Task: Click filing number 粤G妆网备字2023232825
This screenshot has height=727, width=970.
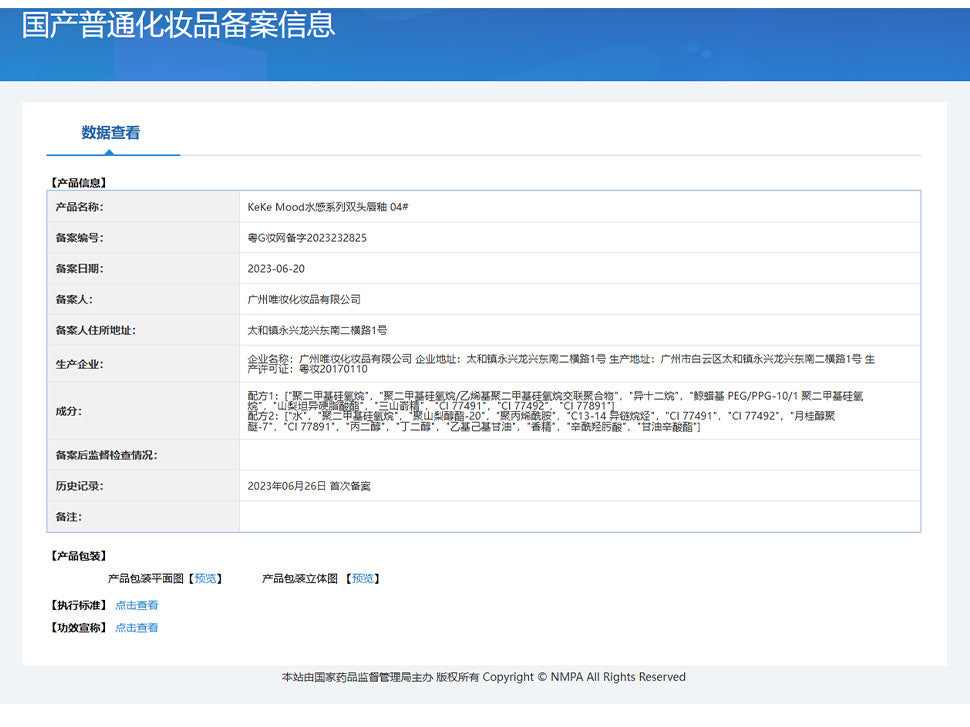Action: tap(307, 238)
